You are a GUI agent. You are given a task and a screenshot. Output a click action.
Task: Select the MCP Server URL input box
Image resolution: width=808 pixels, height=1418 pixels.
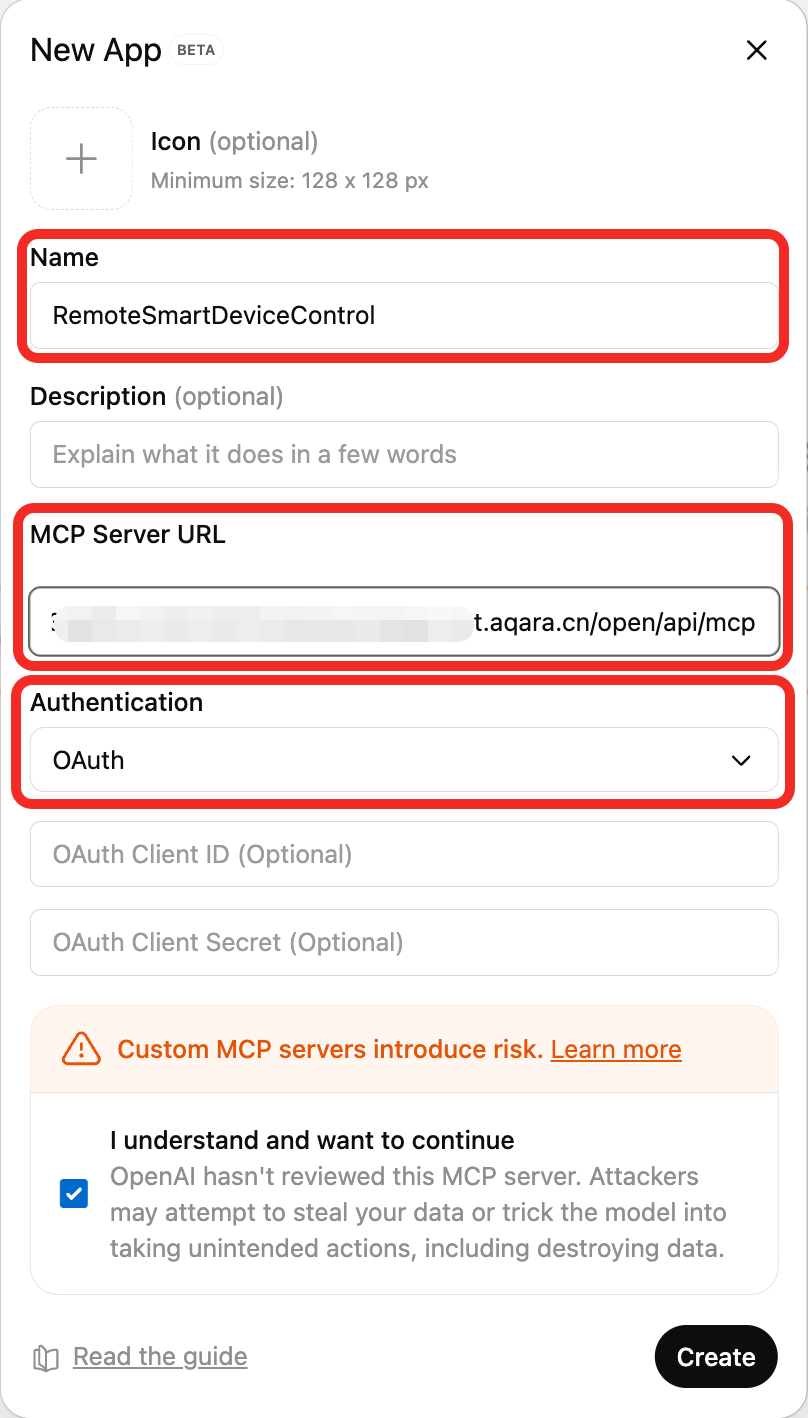[404, 623]
